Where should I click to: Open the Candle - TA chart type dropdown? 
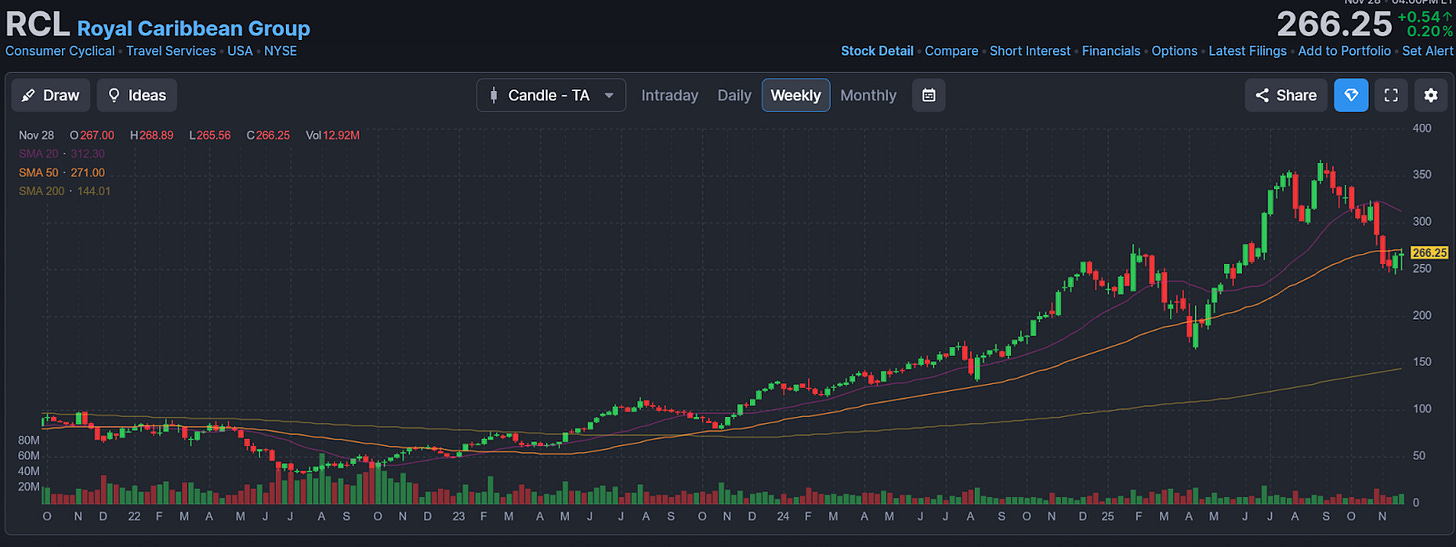(x=551, y=95)
